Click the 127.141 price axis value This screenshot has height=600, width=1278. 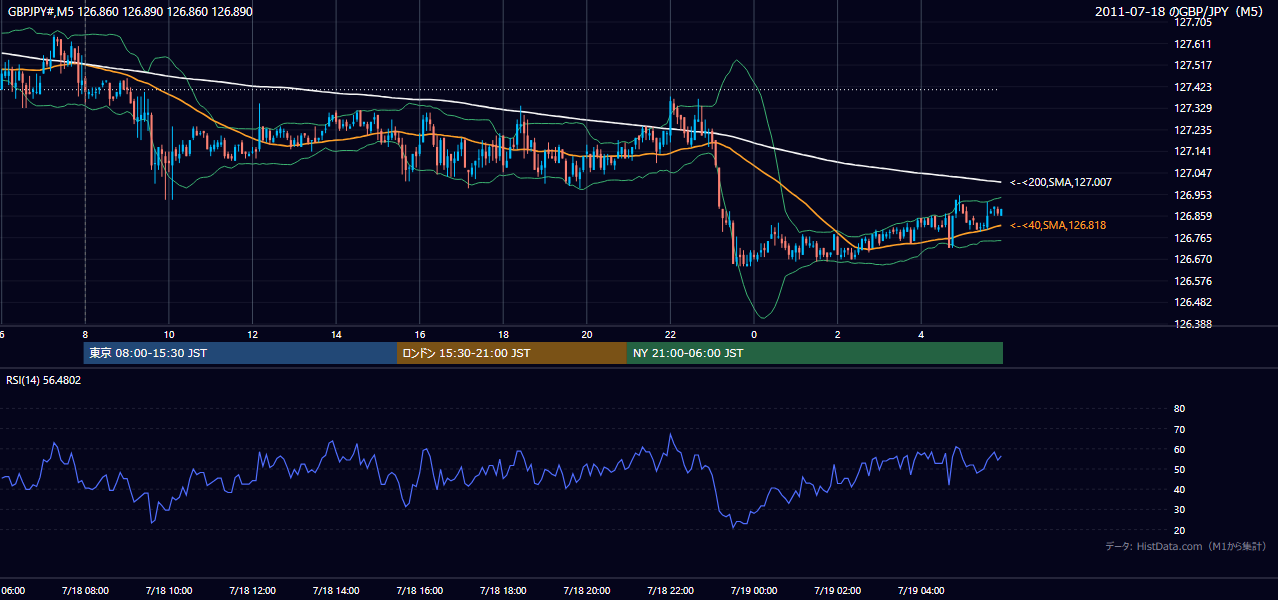coord(1192,151)
